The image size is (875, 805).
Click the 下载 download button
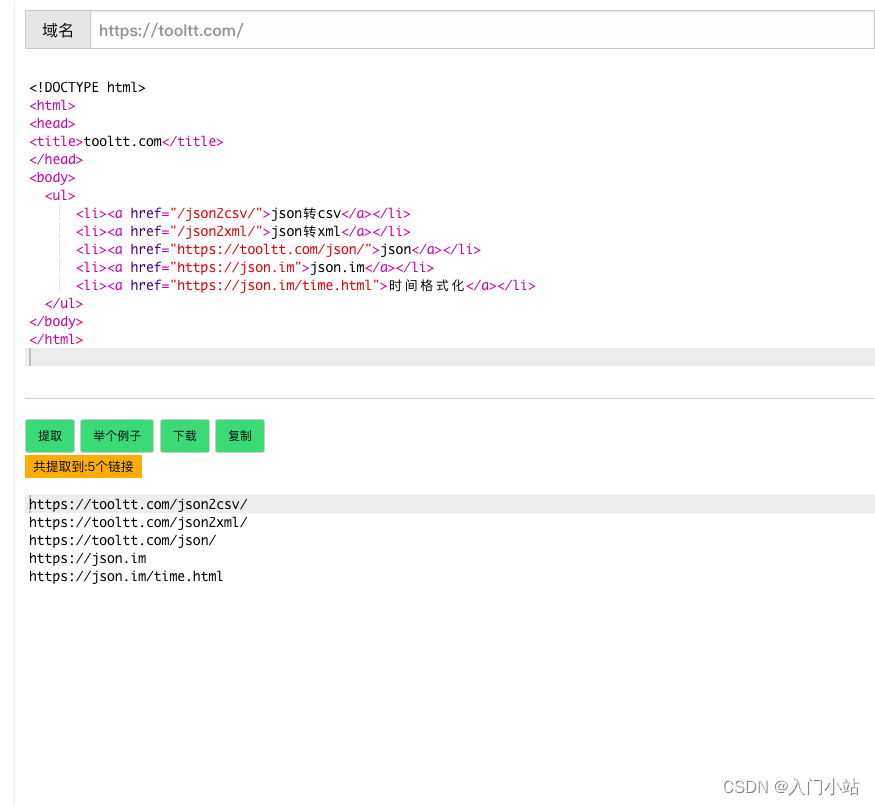tap(185, 436)
